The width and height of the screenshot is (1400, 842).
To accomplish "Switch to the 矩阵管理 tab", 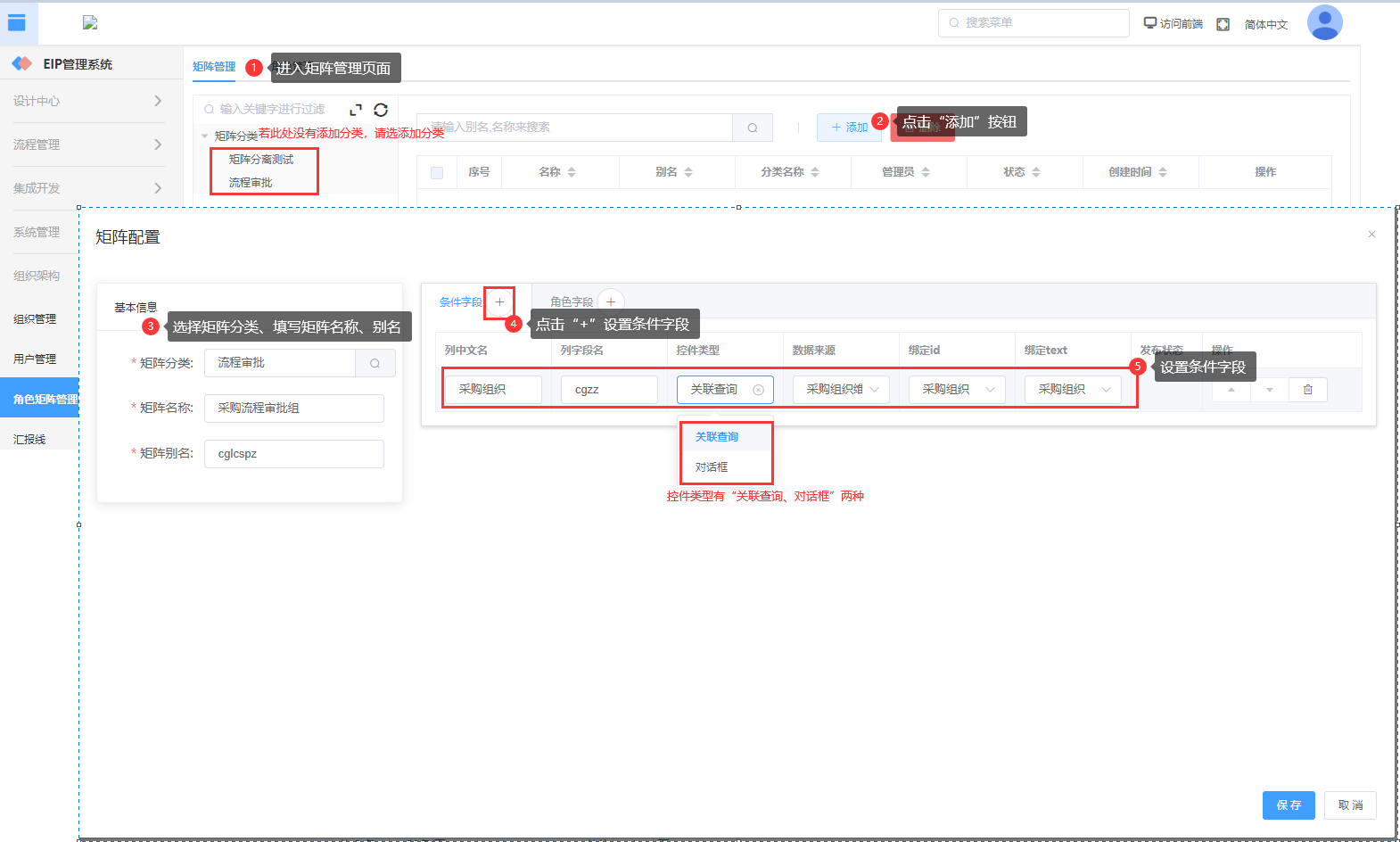I will pyautogui.click(x=214, y=67).
